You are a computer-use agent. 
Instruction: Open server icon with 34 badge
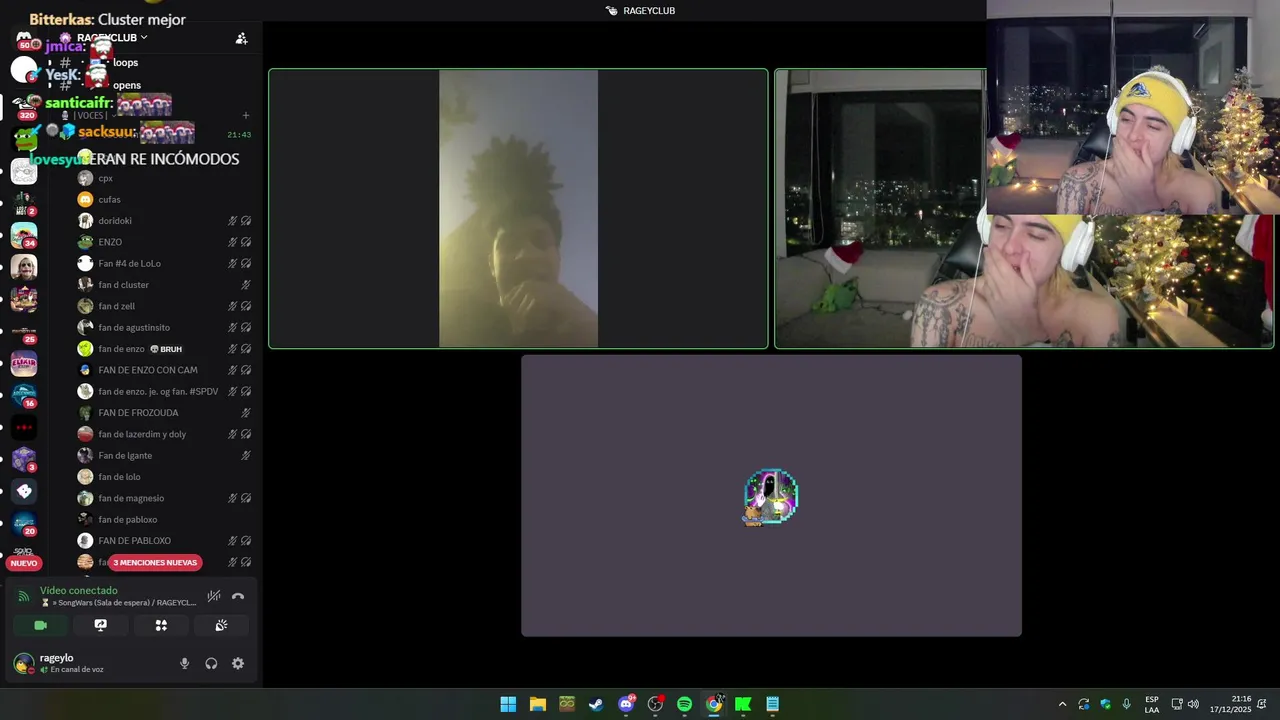[24, 236]
